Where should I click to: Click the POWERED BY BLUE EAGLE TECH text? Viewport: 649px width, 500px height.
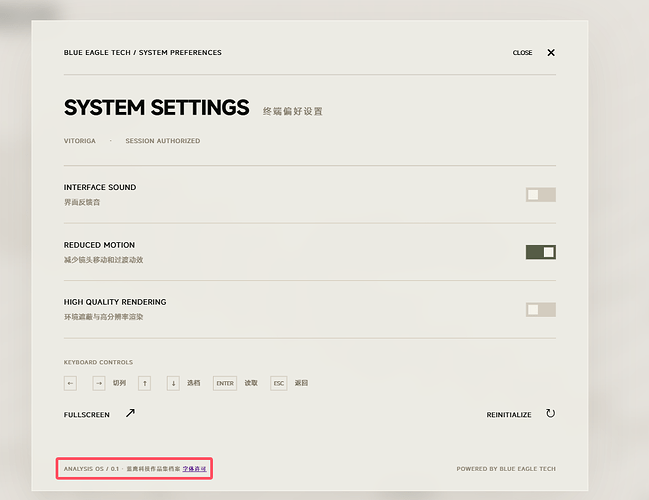coord(506,469)
